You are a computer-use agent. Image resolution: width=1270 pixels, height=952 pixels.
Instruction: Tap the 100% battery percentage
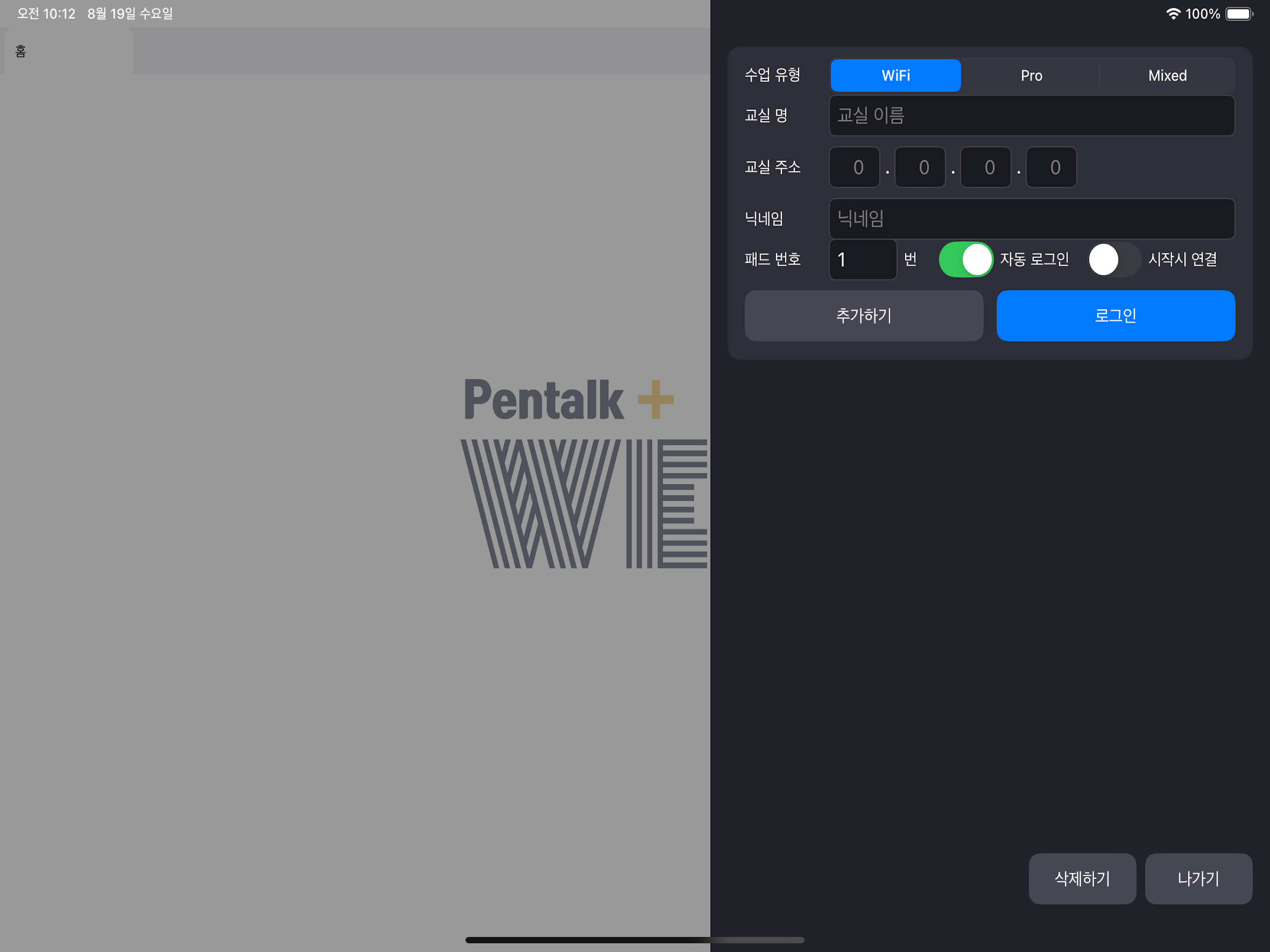(1203, 14)
